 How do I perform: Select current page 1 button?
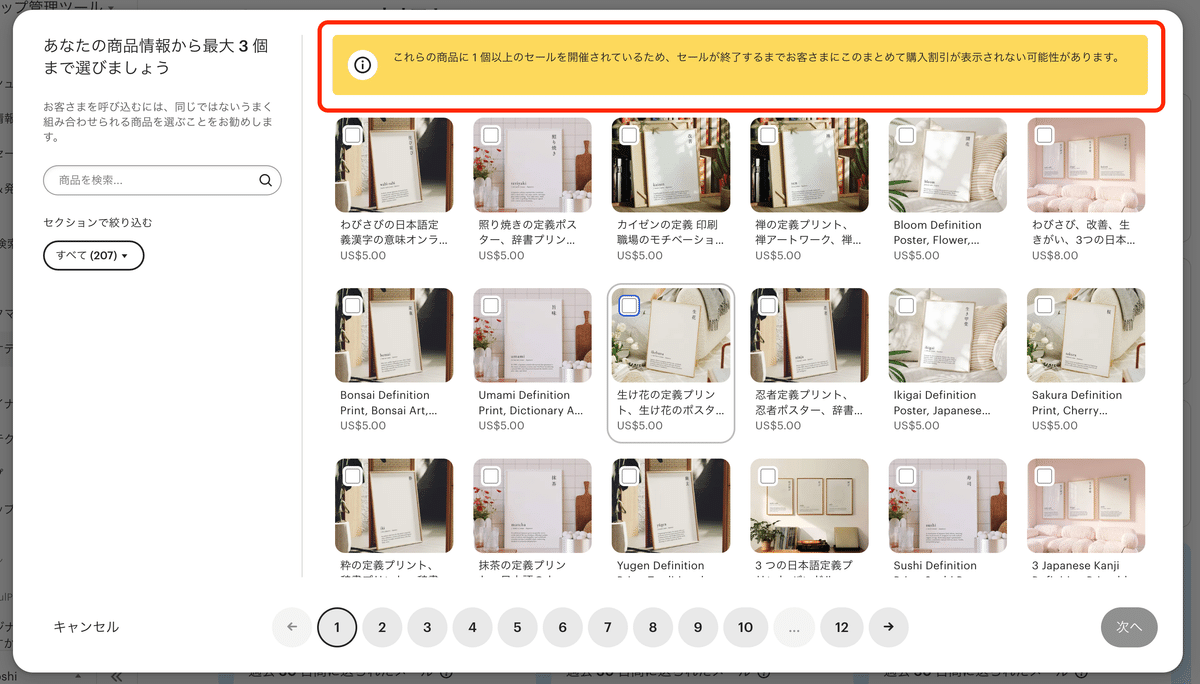pyautogui.click(x=337, y=627)
